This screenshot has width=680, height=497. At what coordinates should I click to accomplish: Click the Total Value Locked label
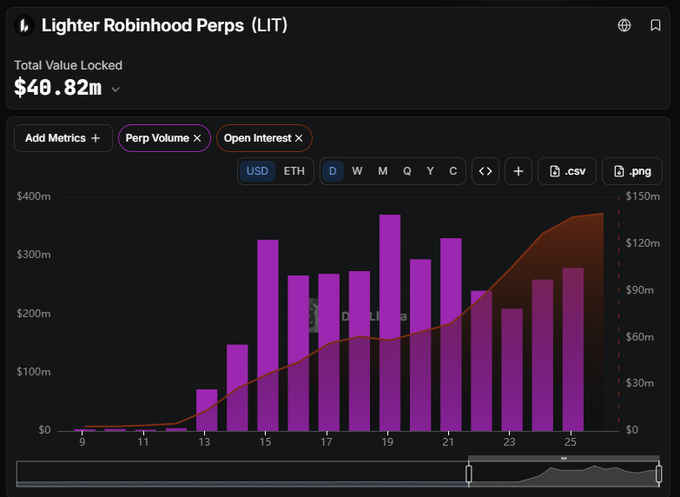click(68, 65)
